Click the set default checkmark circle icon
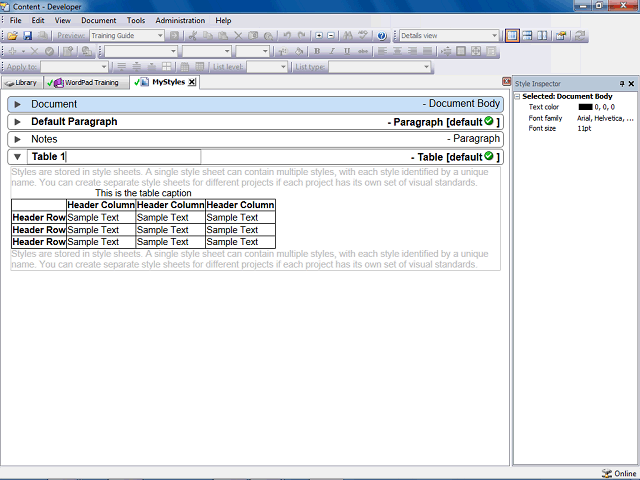Image resolution: width=640 pixels, height=480 pixels. [x=49, y=51]
